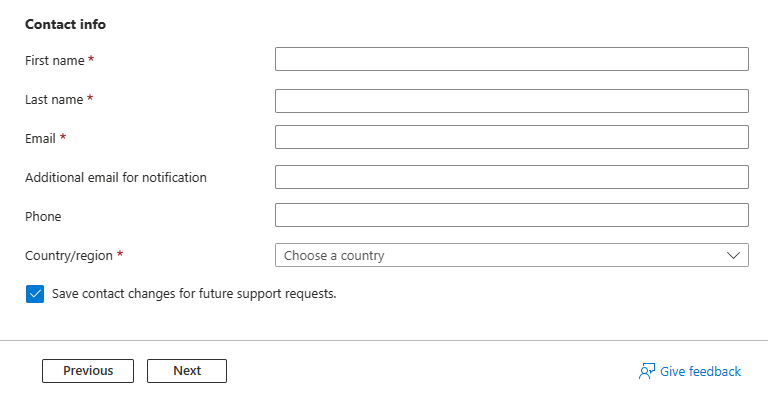The width and height of the screenshot is (773, 396).
Task: Select the Additional email for notification field
Action: point(512,177)
